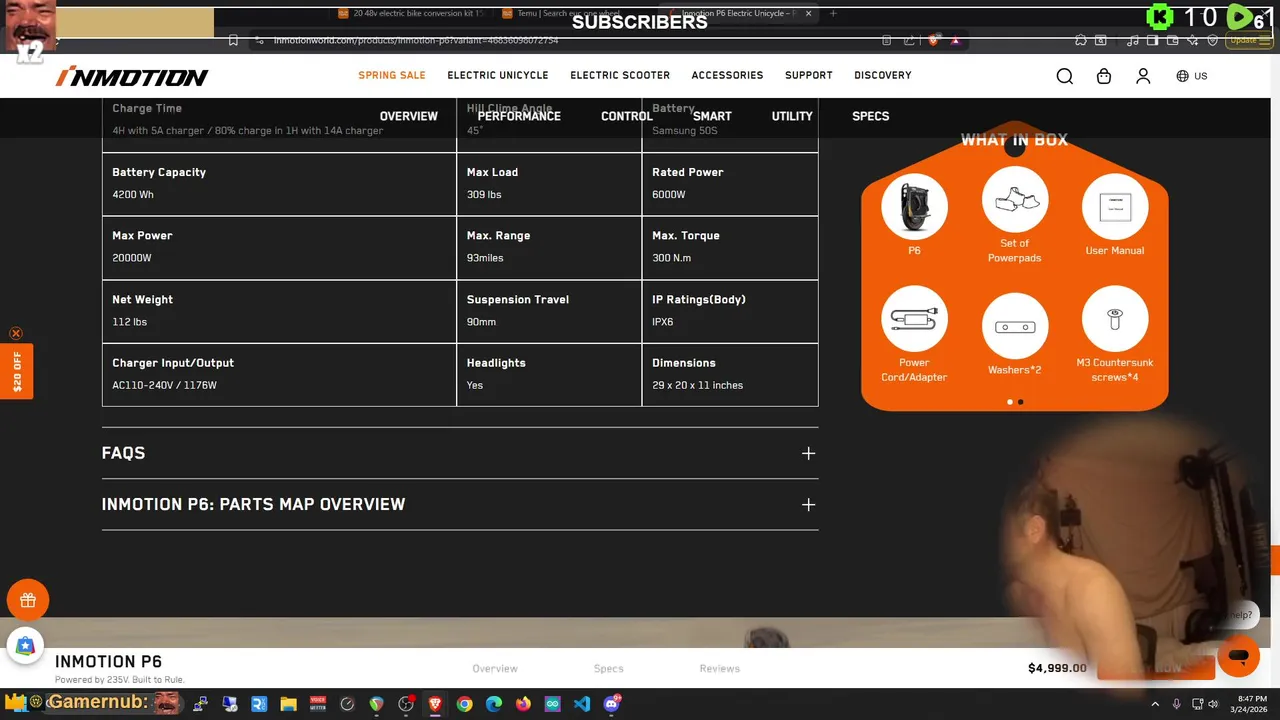This screenshot has width=1280, height=720.
Task: Open the SPRING SALE menu item
Action: 392,75
